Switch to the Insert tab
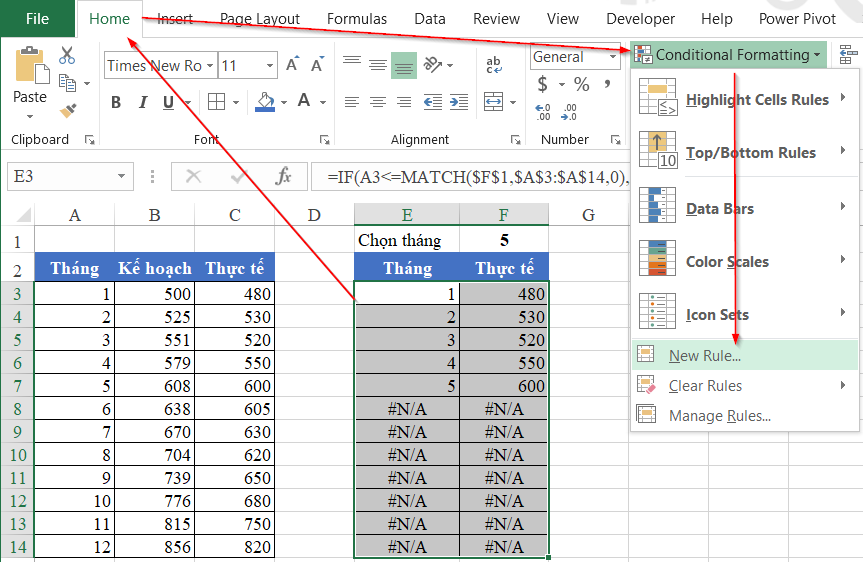This screenshot has height=562, width=863. [x=175, y=19]
